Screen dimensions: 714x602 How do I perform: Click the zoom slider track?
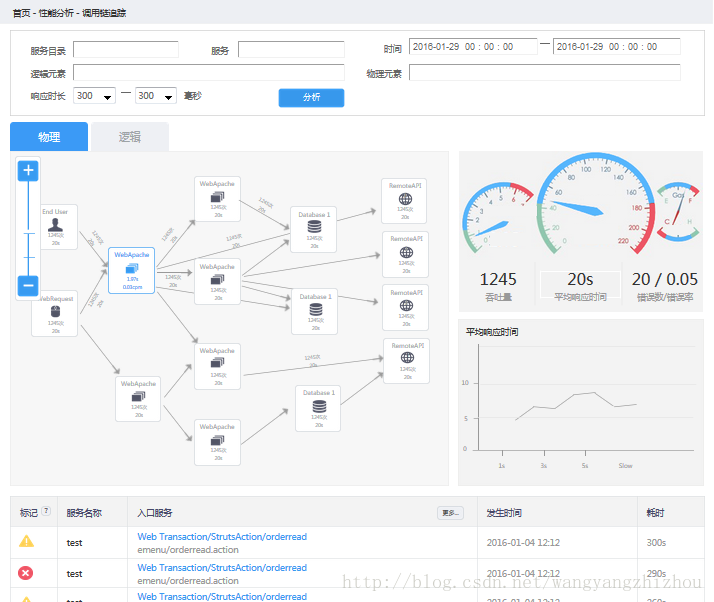pos(28,228)
